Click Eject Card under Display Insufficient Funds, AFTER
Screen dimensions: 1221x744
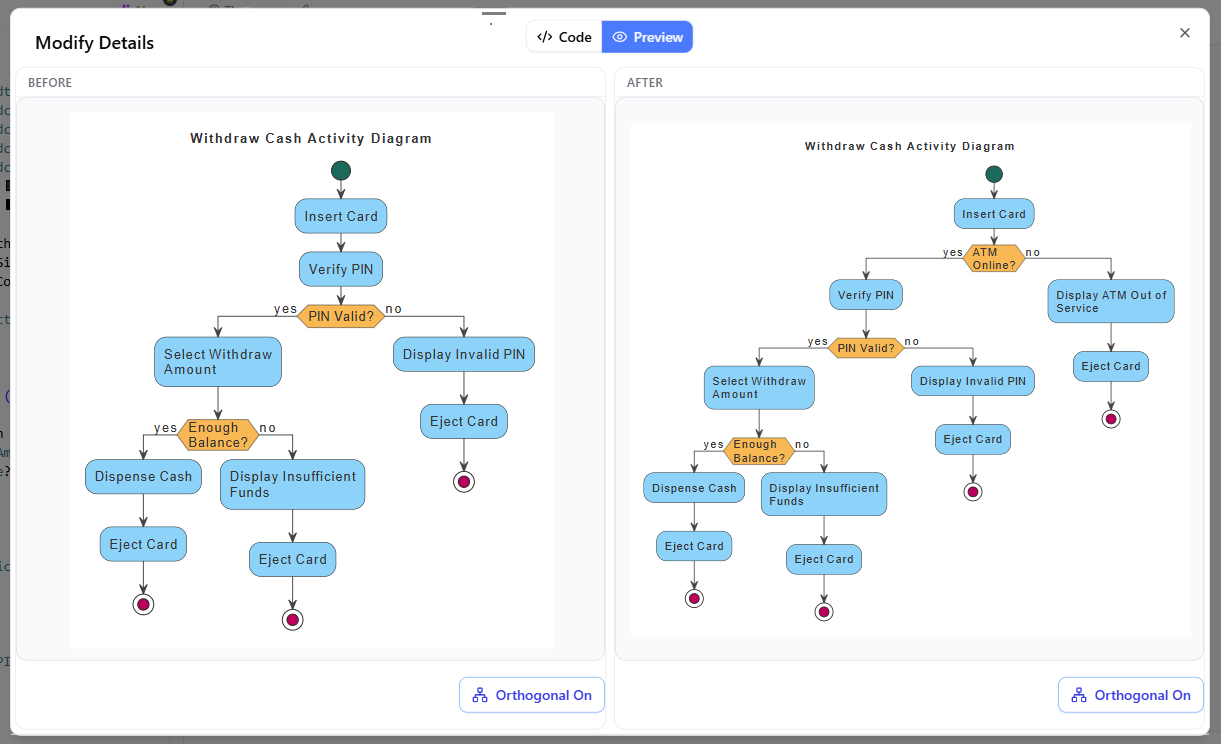tap(824, 559)
